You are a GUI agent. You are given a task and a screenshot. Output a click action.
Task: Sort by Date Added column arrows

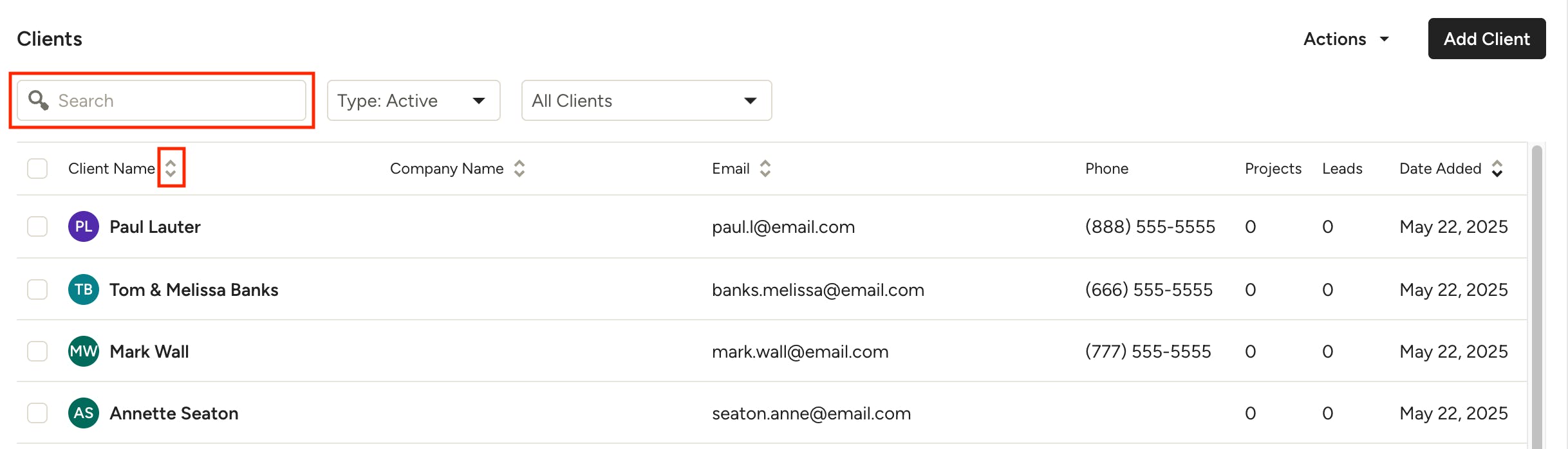click(1497, 168)
